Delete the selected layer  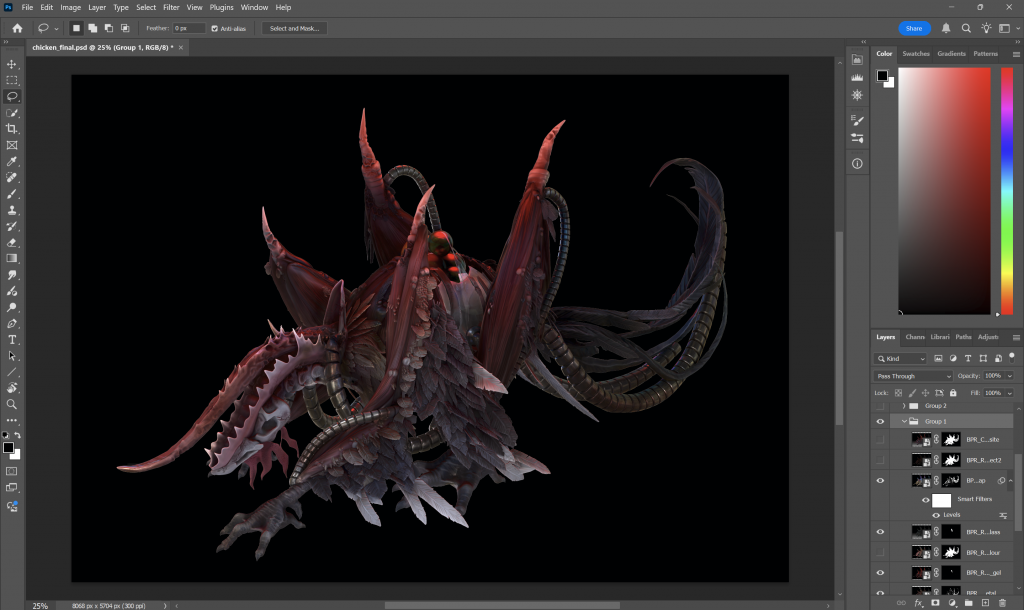coord(1002,603)
